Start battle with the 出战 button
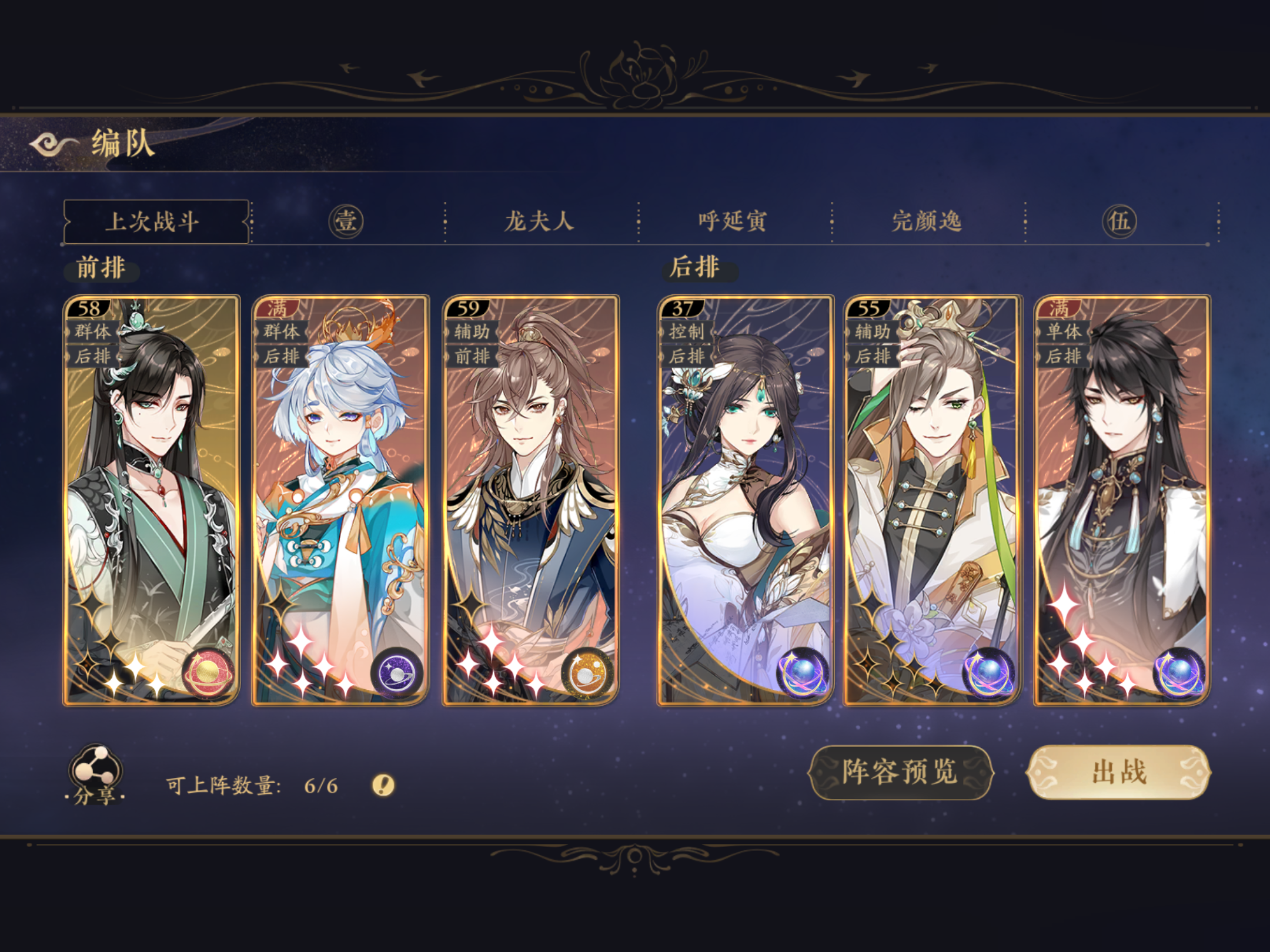The height and width of the screenshot is (952, 1270). 1119,772
